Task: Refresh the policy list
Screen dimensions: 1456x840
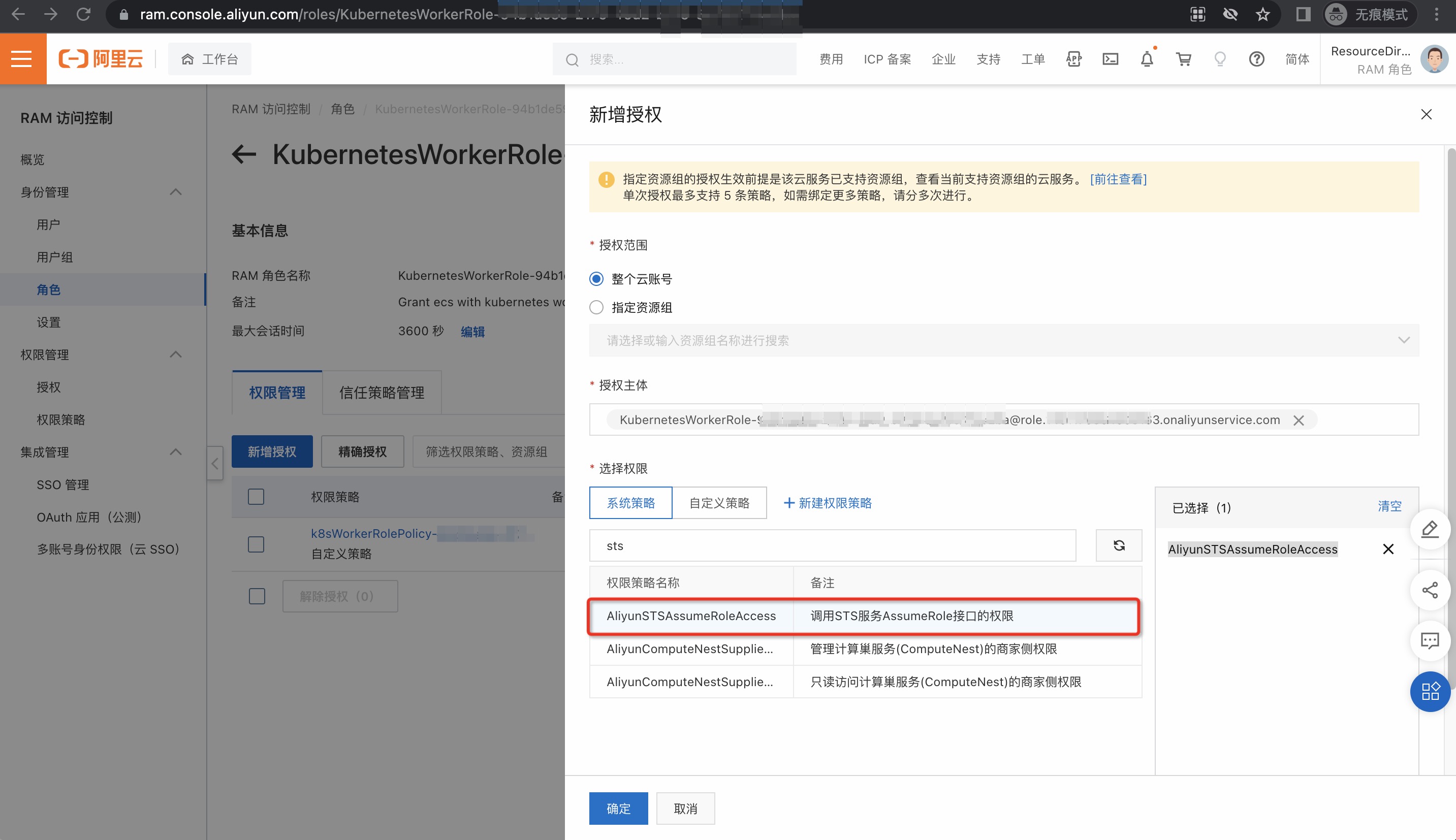Action: [1119, 545]
